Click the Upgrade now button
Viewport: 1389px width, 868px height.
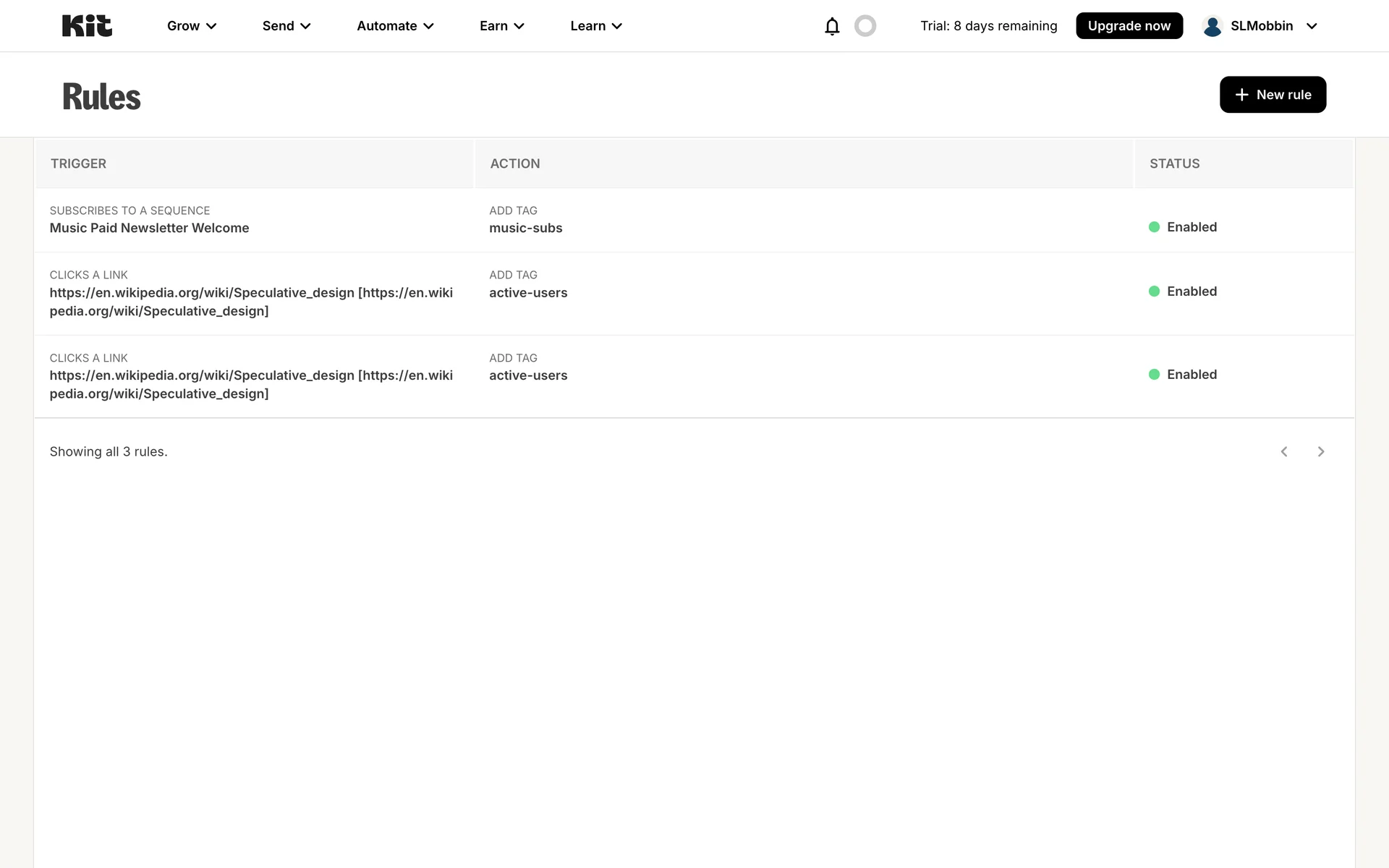point(1129,26)
